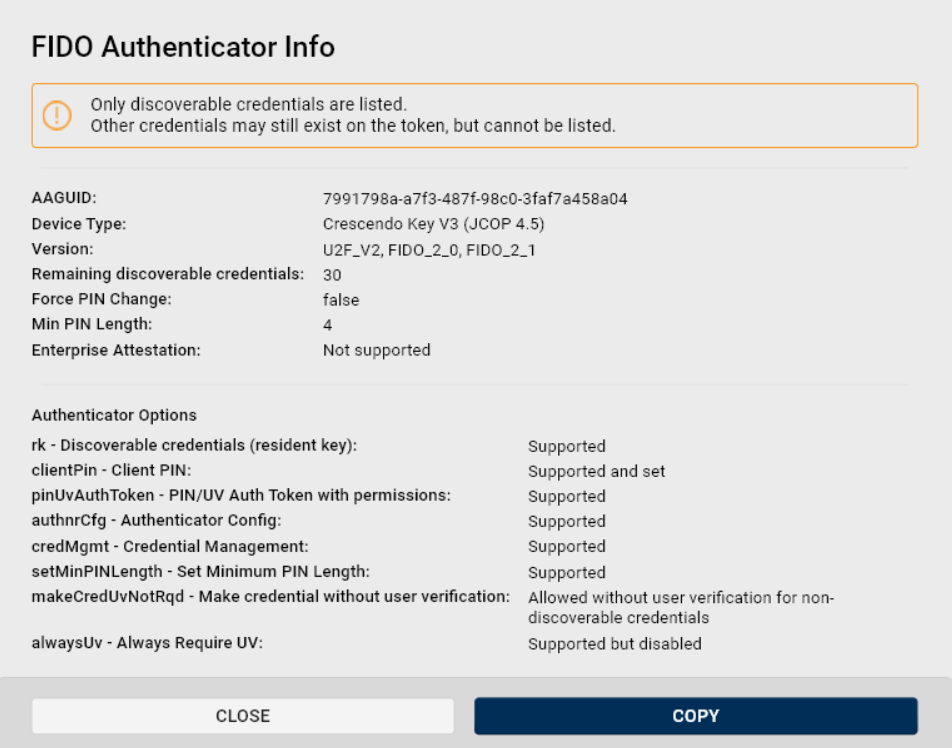The width and height of the screenshot is (952, 748).
Task: Click the orange warning exclamation icon
Action: click(x=57, y=115)
